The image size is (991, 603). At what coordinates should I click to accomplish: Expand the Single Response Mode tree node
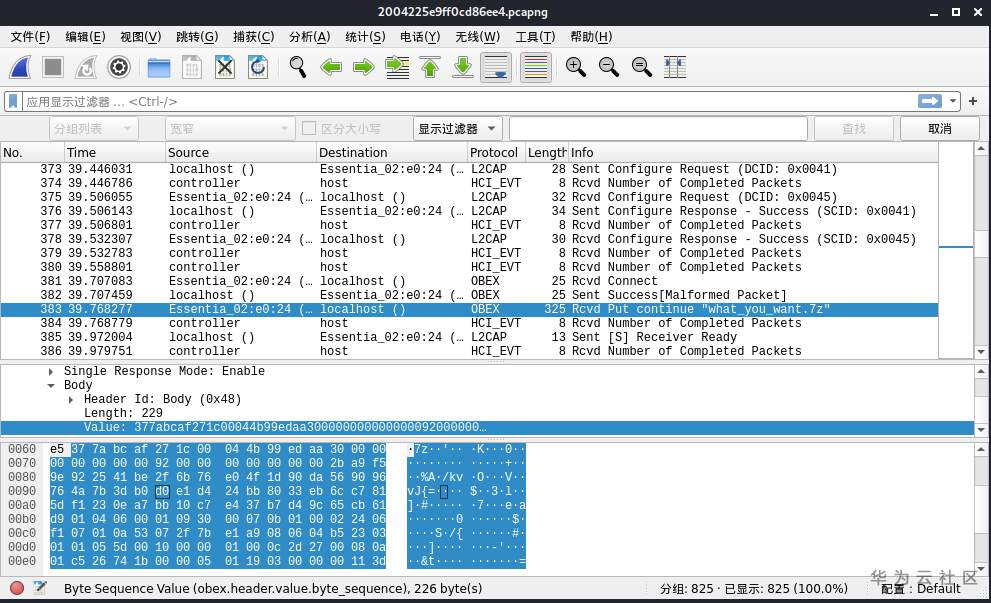51,371
